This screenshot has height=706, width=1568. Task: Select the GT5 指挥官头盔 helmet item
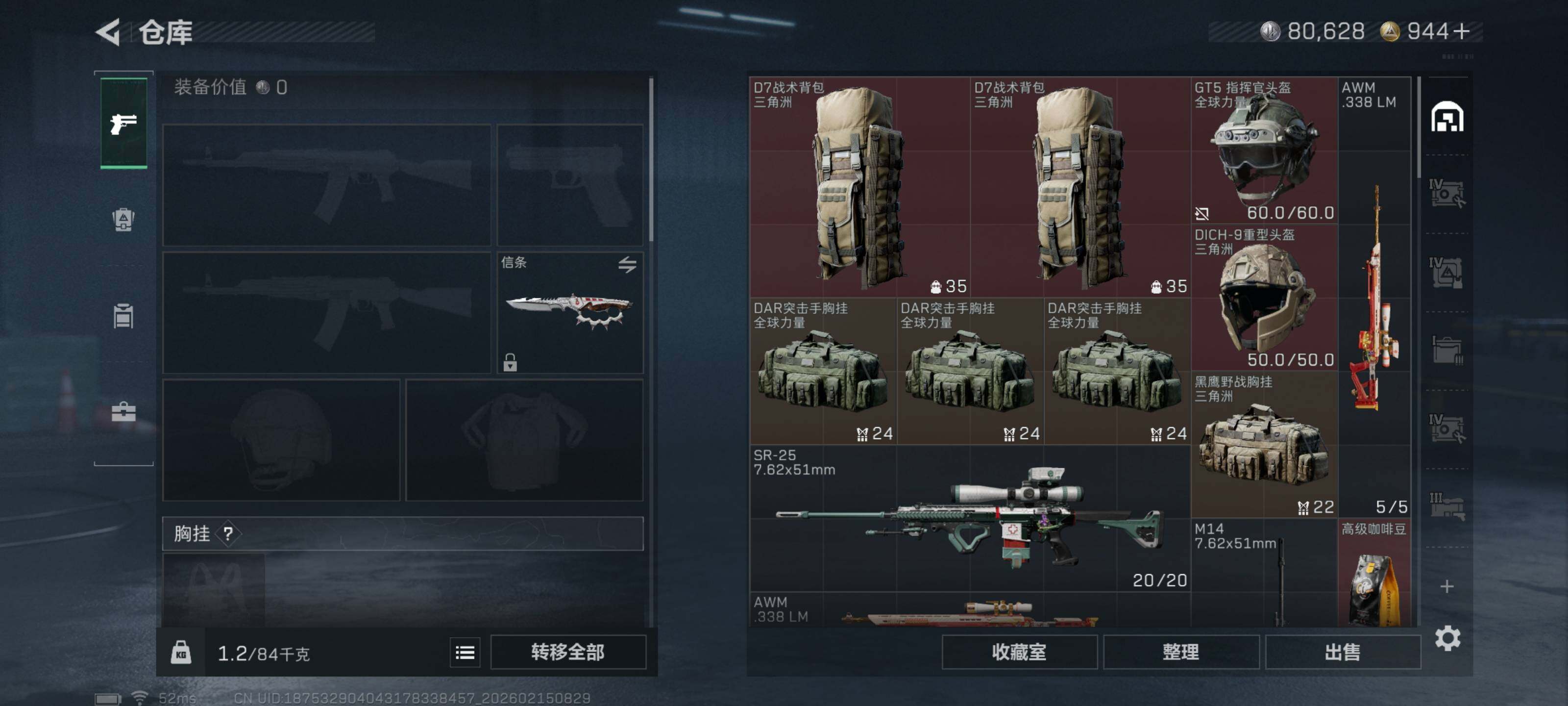tap(1264, 151)
